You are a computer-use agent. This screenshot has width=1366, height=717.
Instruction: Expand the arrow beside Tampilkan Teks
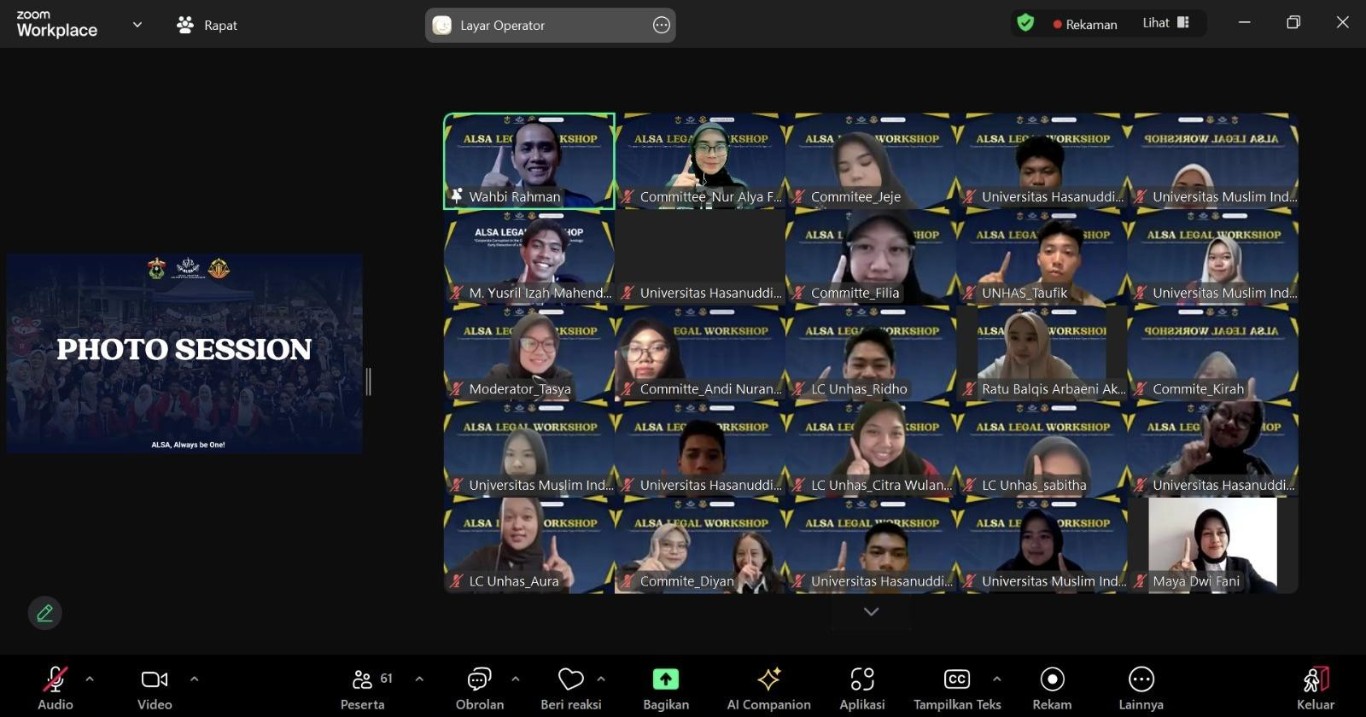pyautogui.click(x=997, y=679)
